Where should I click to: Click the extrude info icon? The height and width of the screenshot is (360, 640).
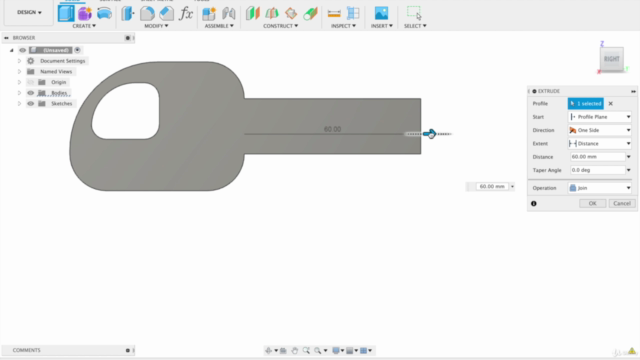(x=534, y=203)
